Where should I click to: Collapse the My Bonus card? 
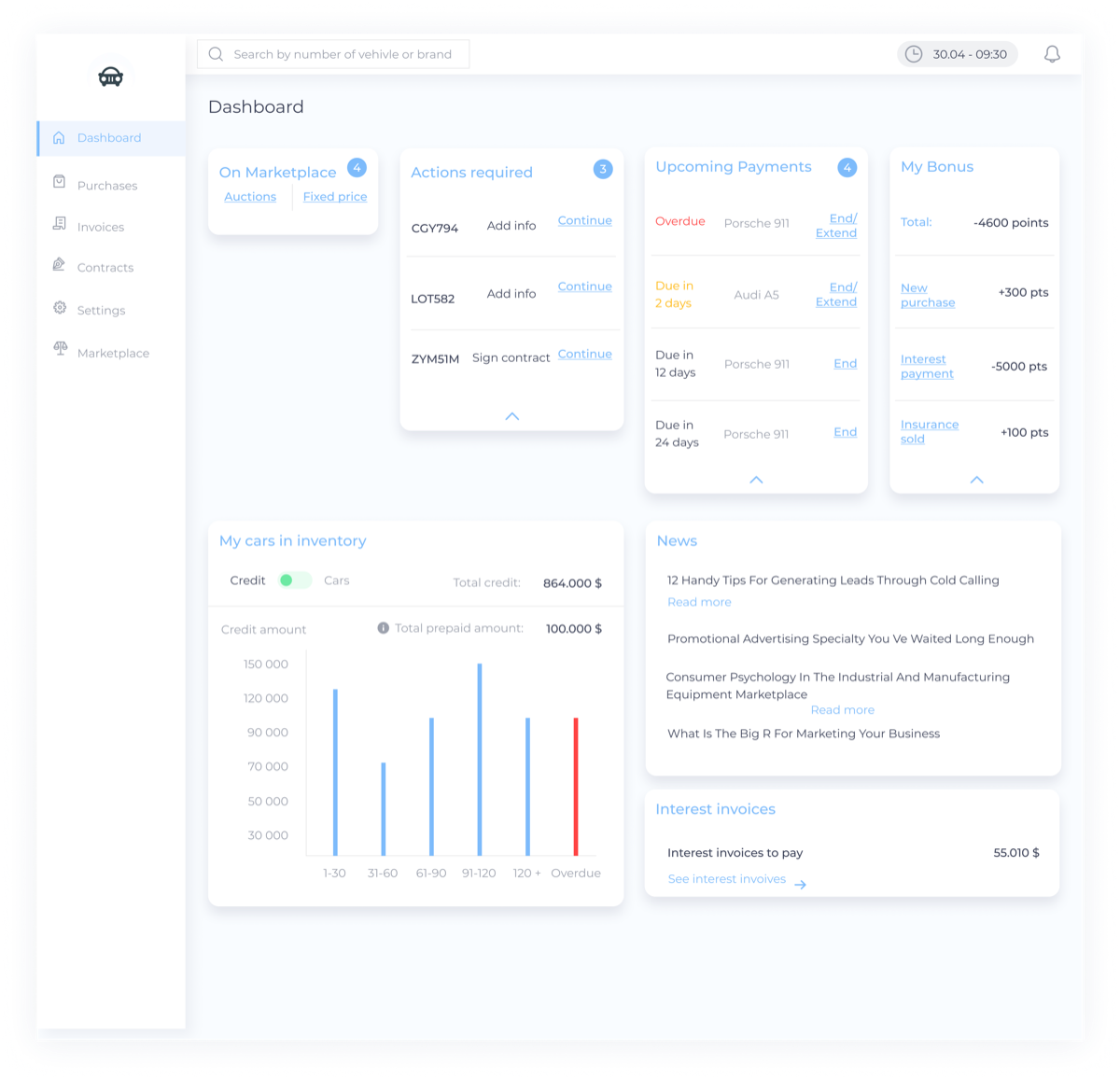pos(976,480)
